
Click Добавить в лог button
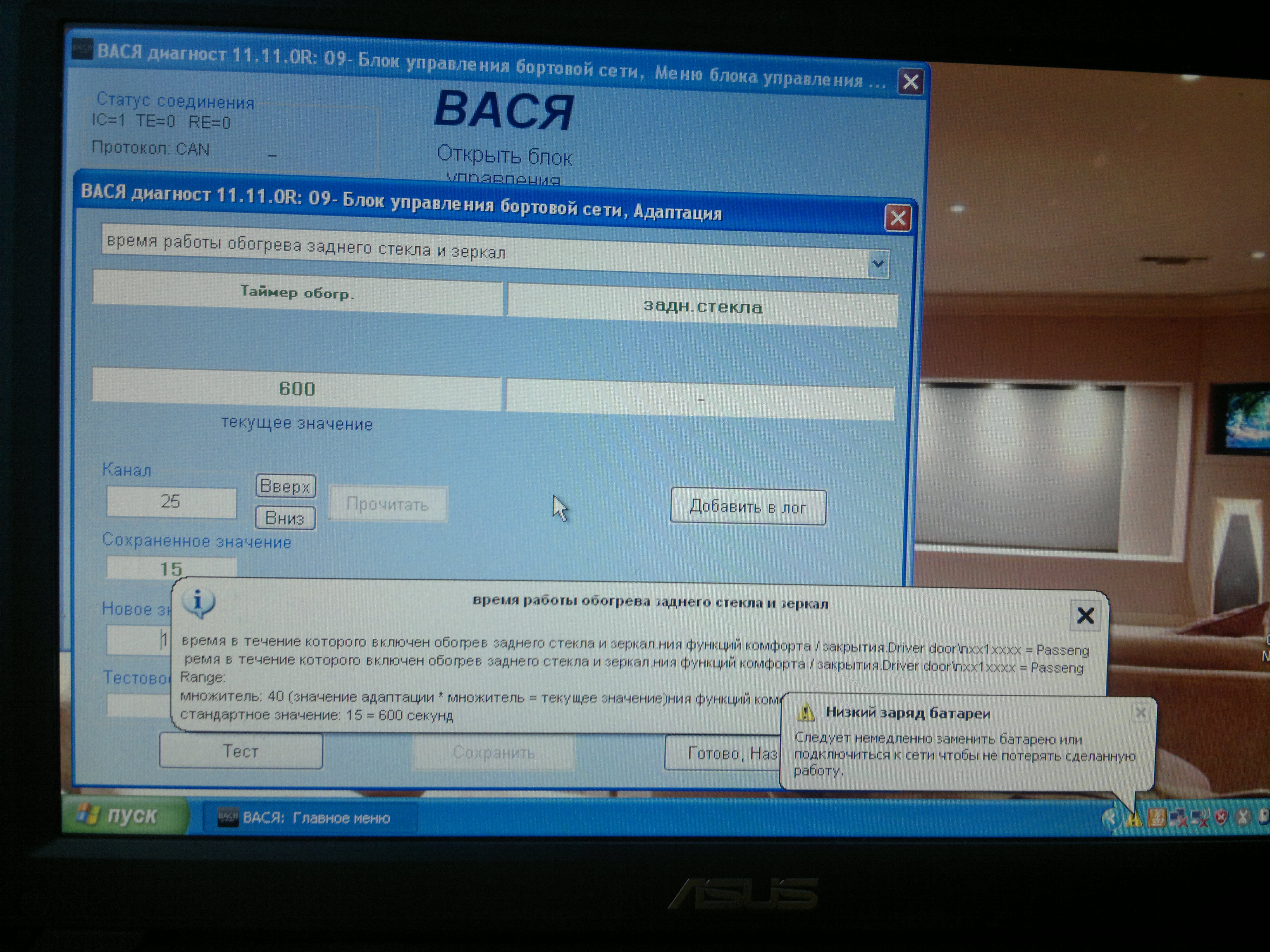748,507
